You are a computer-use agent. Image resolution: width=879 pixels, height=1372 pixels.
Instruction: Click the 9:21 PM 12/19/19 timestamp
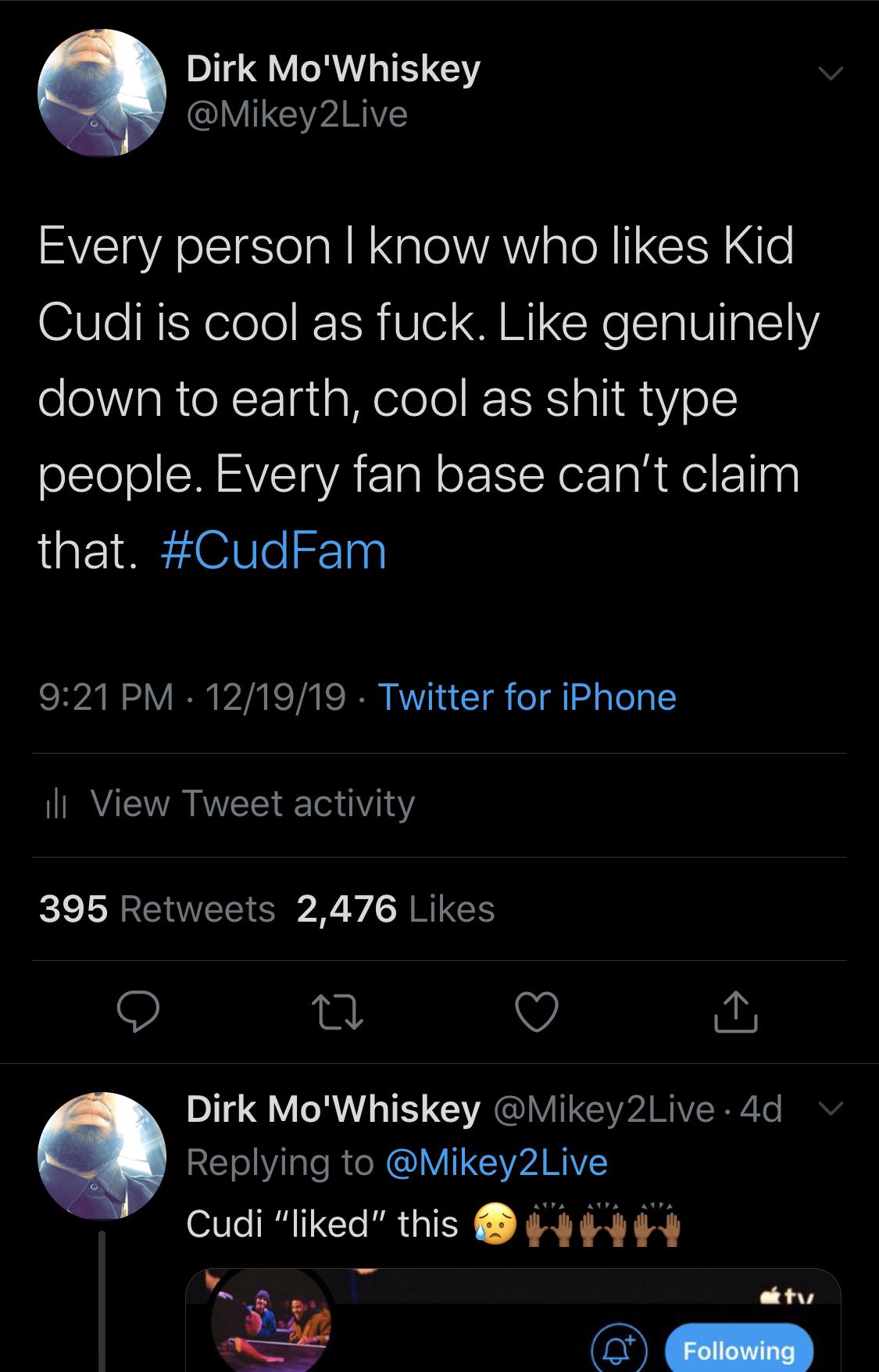point(192,697)
